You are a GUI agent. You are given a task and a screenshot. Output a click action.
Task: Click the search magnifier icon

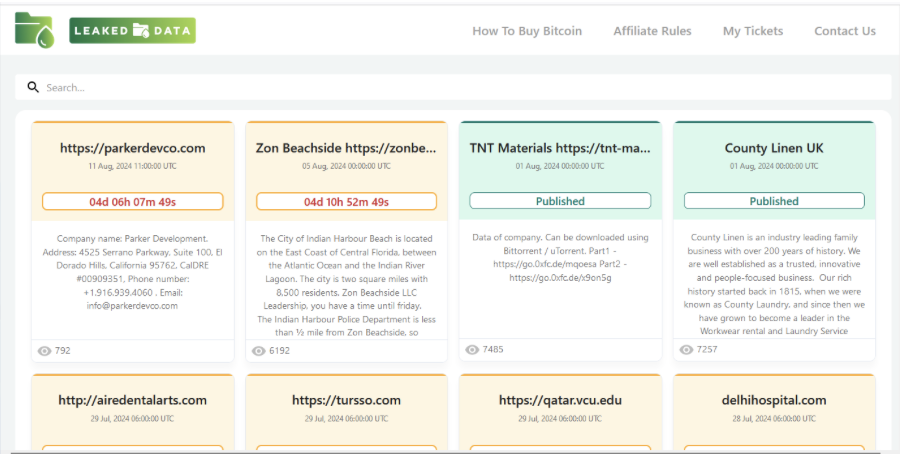click(33, 87)
